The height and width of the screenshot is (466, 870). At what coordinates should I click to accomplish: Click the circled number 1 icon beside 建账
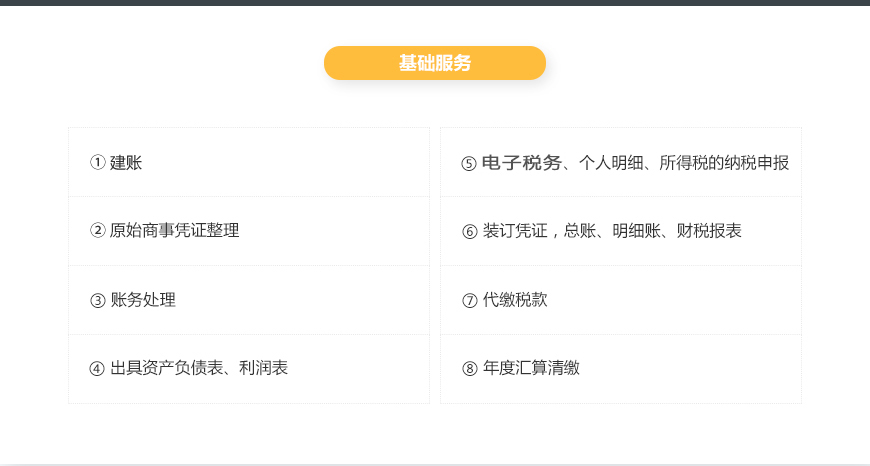point(98,163)
